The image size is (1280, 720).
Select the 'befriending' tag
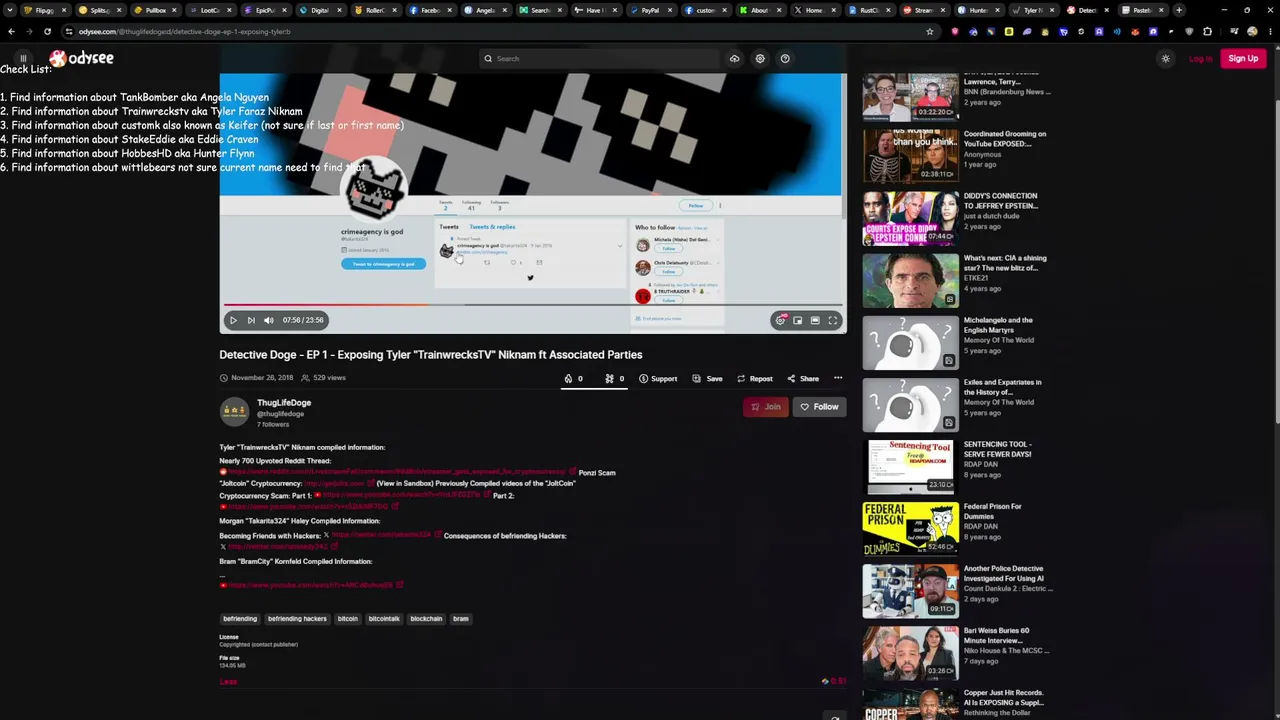(x=240, y=619)
